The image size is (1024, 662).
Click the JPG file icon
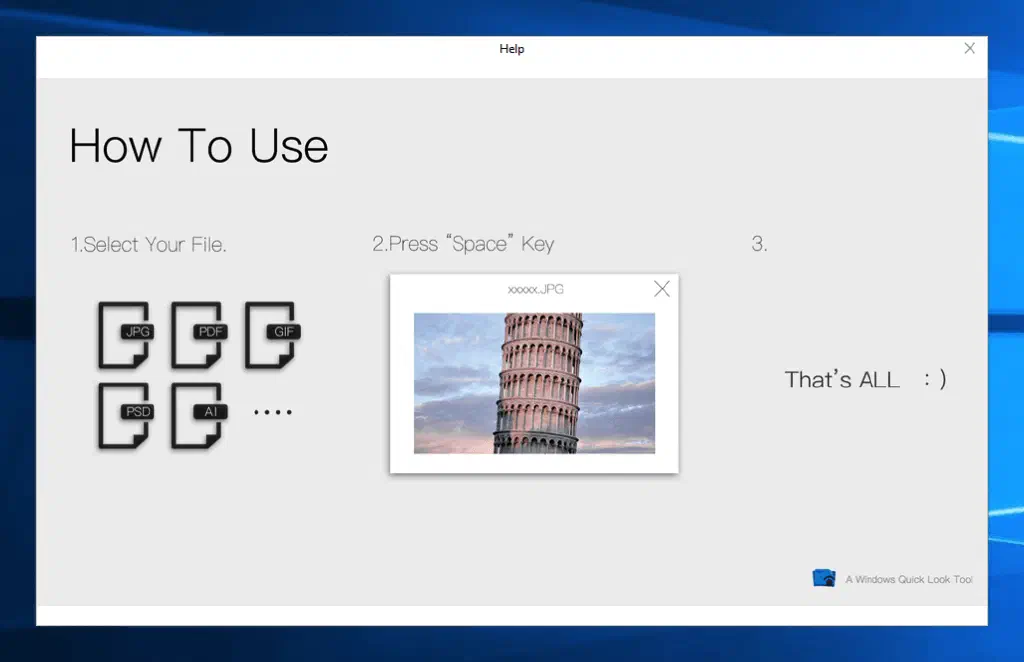click(125, 335)
